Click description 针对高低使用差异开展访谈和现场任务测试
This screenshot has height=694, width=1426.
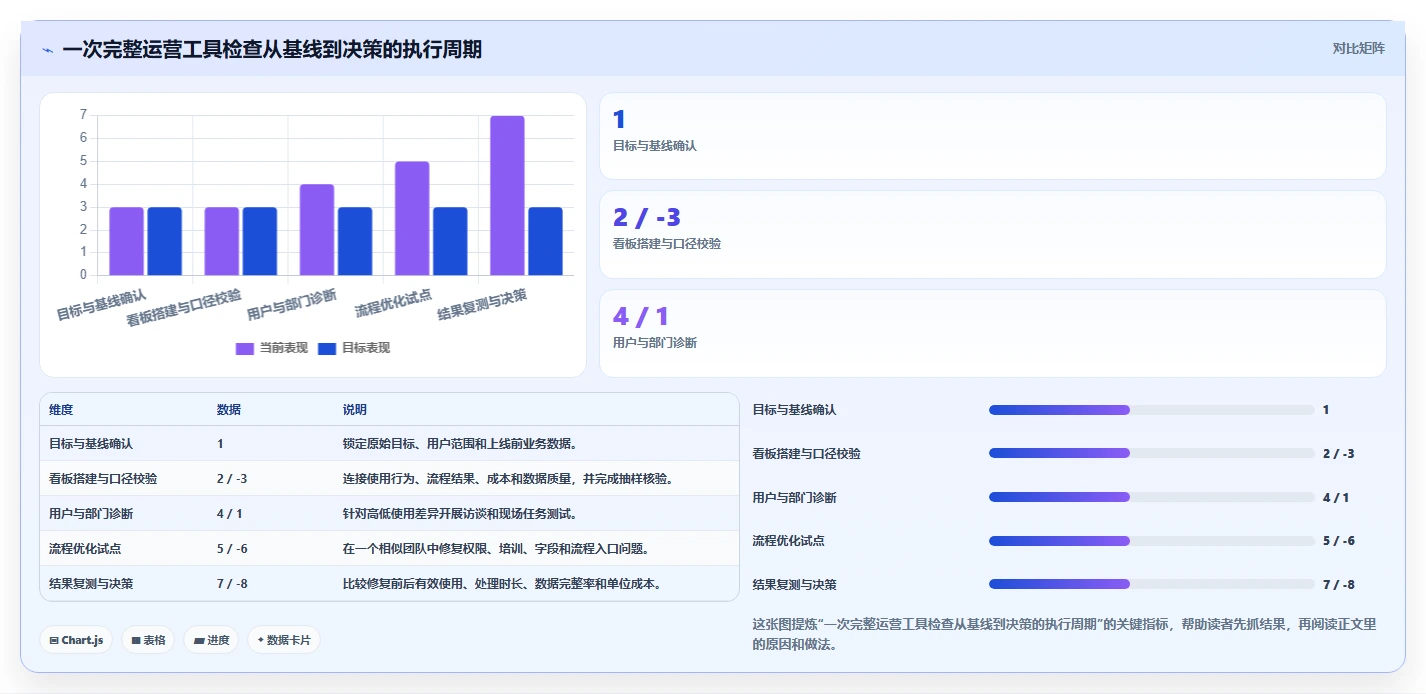tap(461, 514)
